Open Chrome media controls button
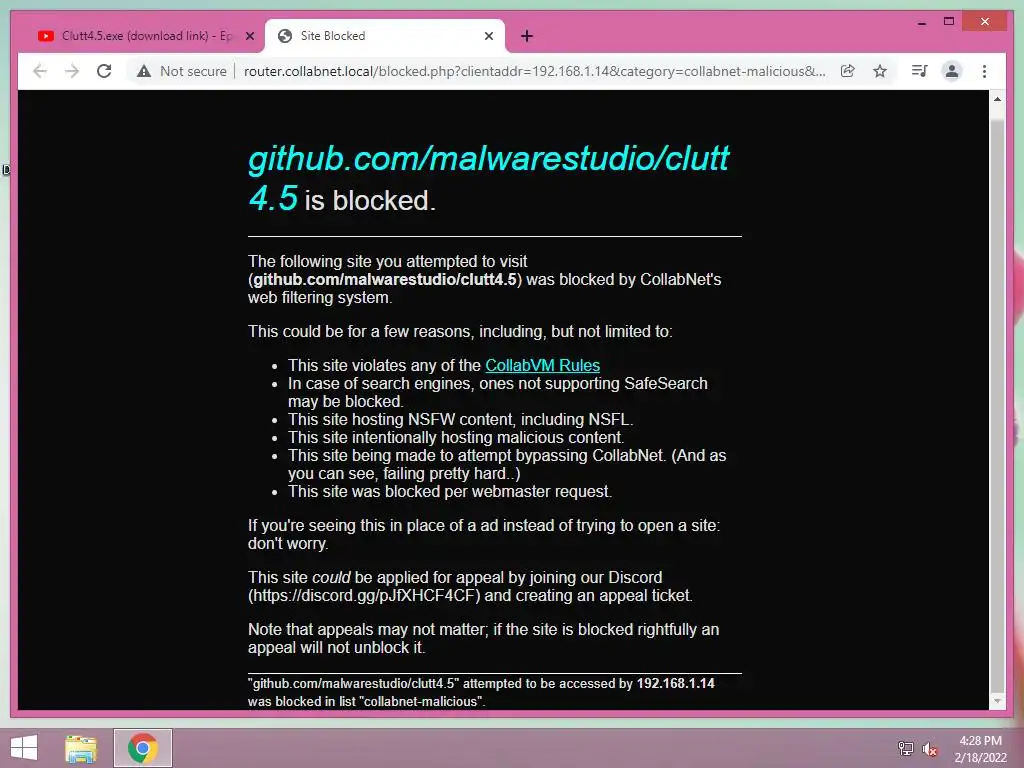This screenshot has width=1024, height=768. tap(920, 71)
